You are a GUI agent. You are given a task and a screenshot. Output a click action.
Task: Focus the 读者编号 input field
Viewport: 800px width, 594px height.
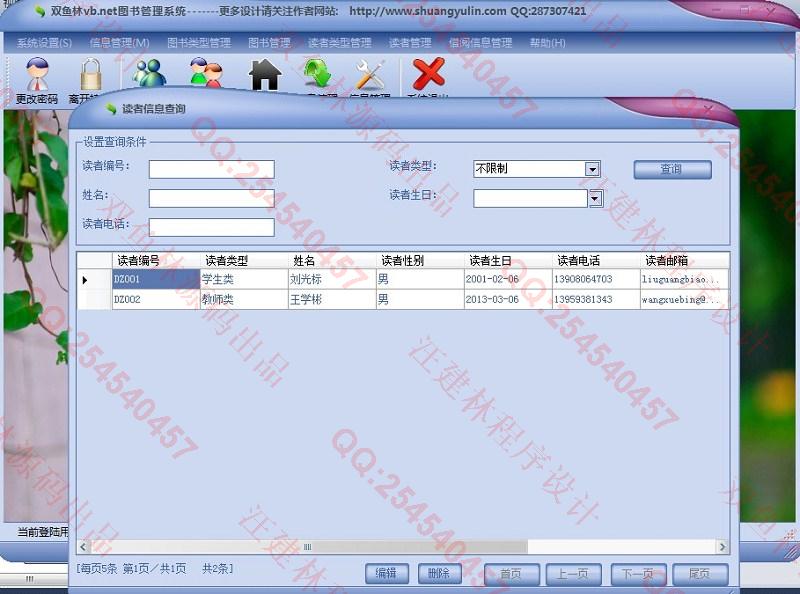click(212, 169)
